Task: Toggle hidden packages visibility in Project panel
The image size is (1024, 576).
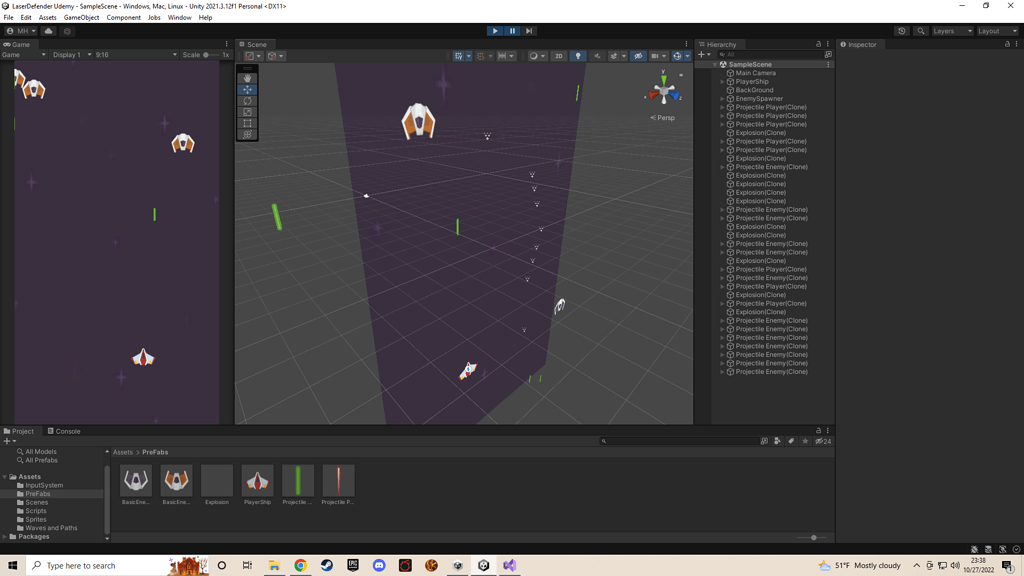Action: tap(822, 441)
